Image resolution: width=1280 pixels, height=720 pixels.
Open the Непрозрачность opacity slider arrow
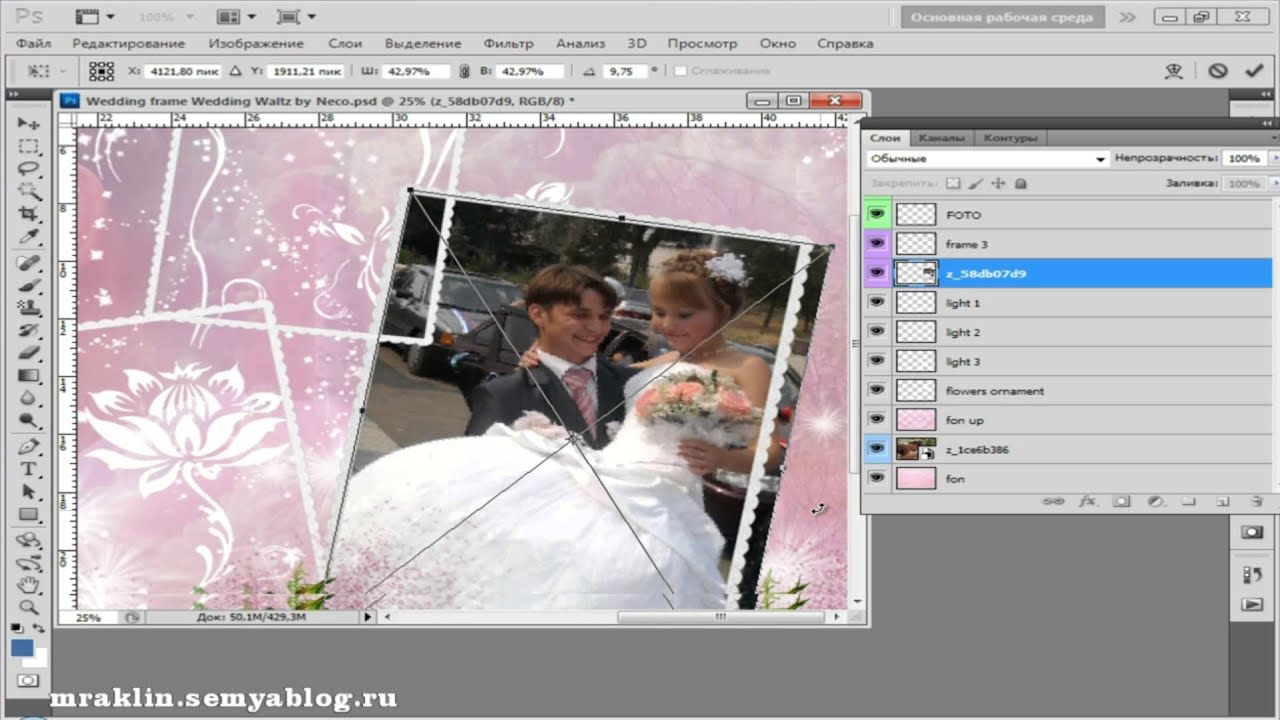click(x=1274, y=158)
